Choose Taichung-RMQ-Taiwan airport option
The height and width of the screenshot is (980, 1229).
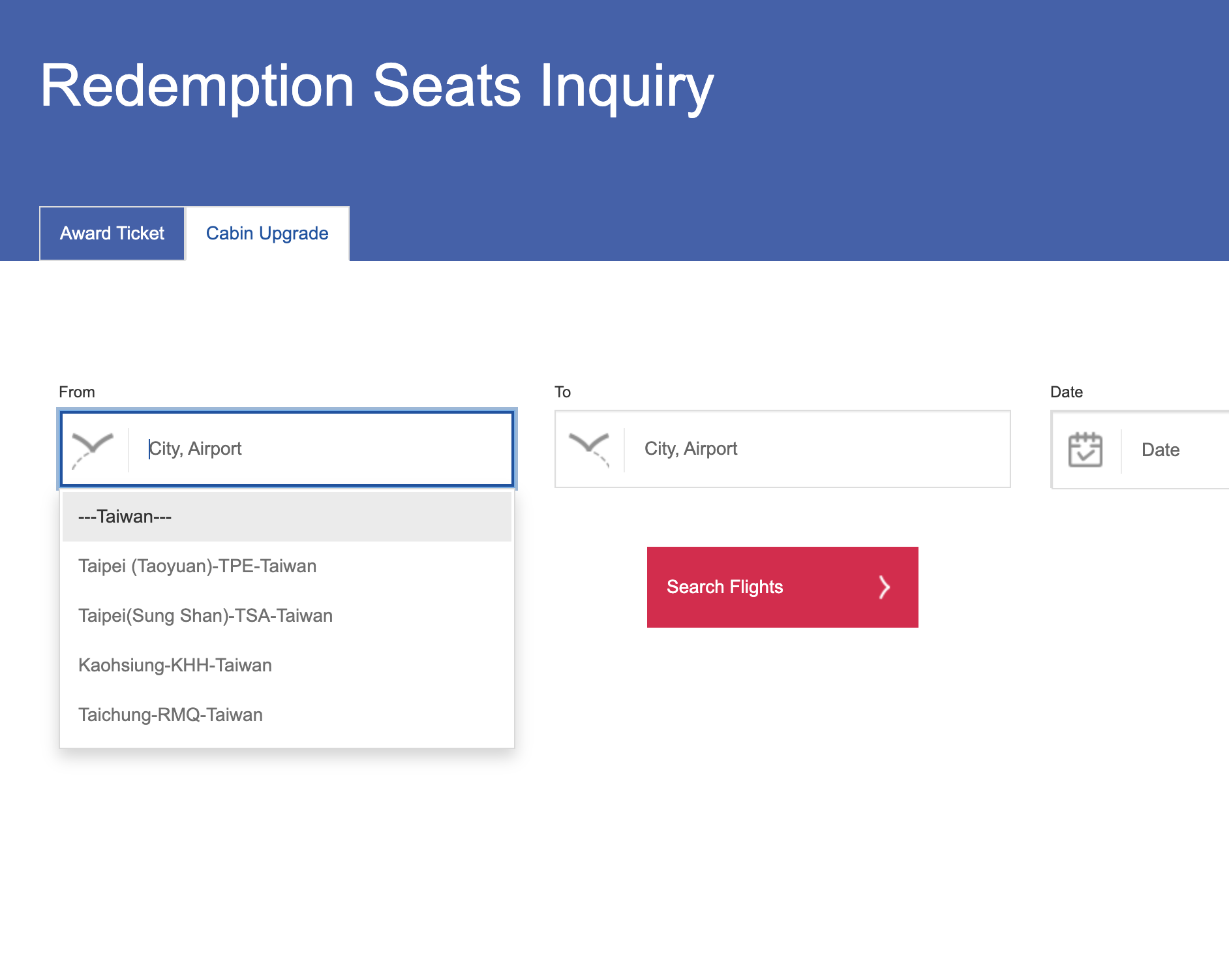coord(170,715)
